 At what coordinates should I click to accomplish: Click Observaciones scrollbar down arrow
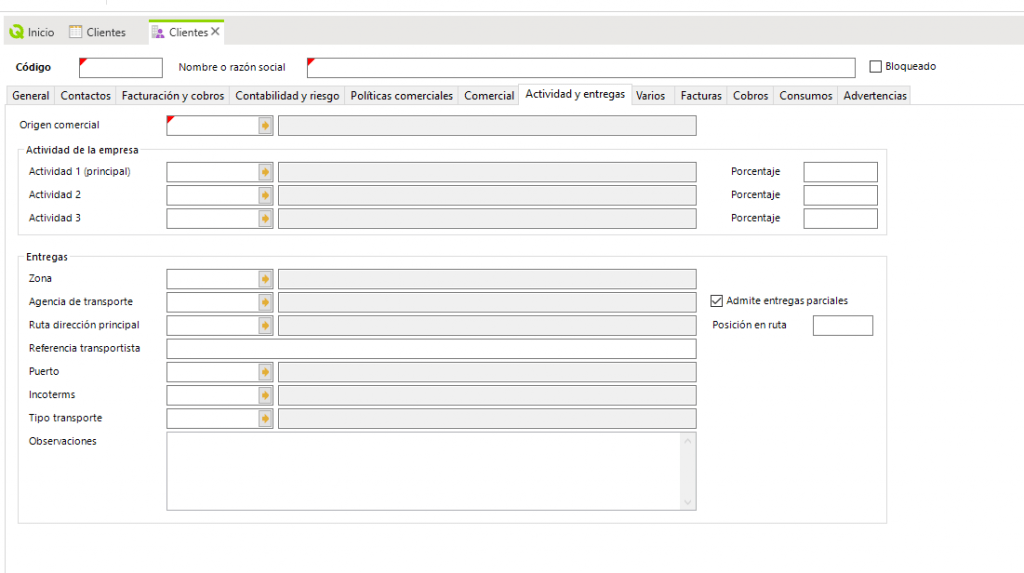pos(688,502)
